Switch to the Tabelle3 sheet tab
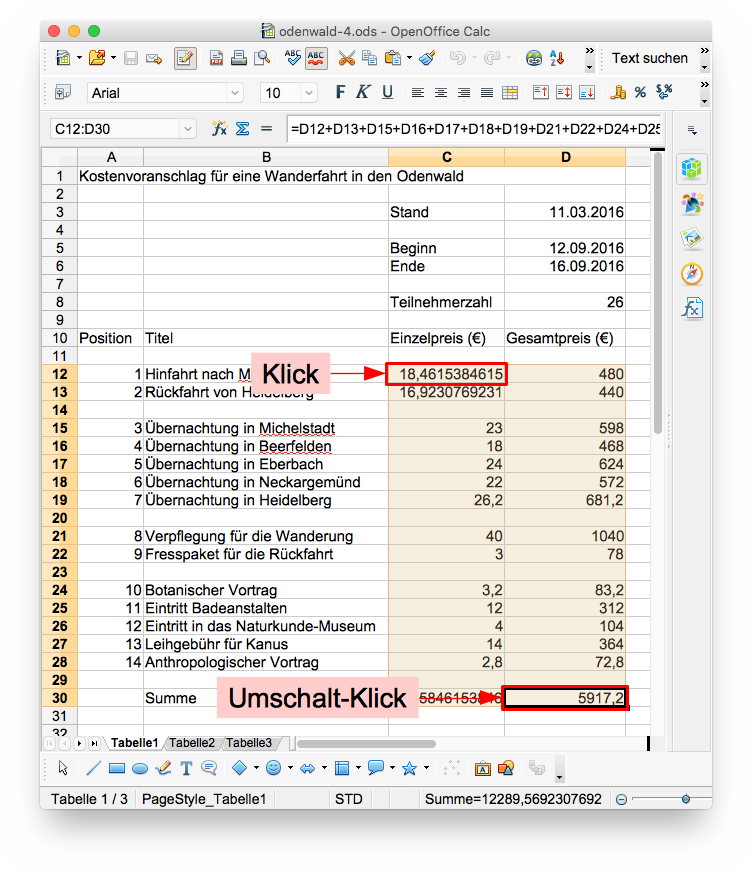Screen dimensions: 752x869 point(249,743)
